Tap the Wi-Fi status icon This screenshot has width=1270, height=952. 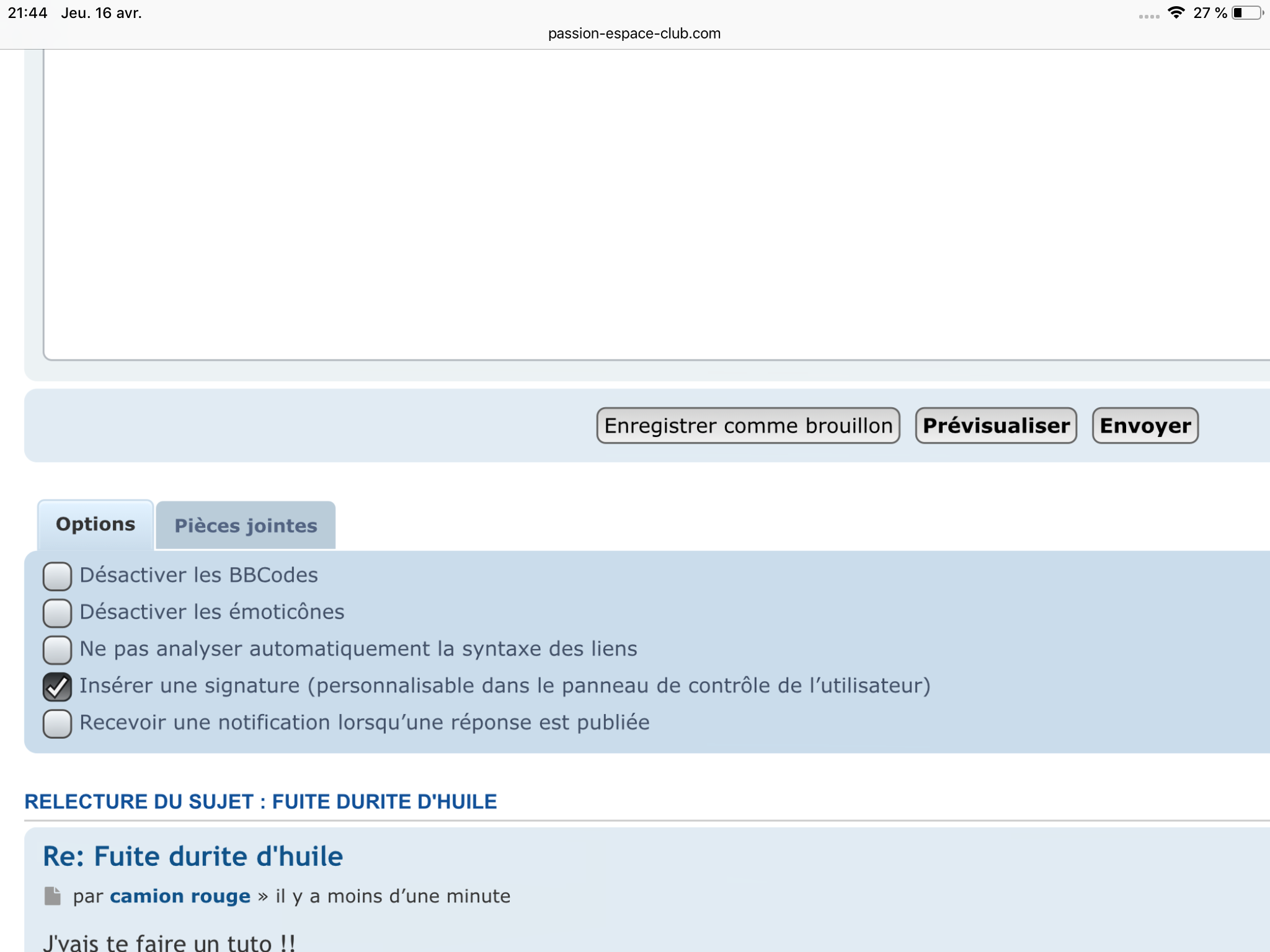pos(1176,13)
